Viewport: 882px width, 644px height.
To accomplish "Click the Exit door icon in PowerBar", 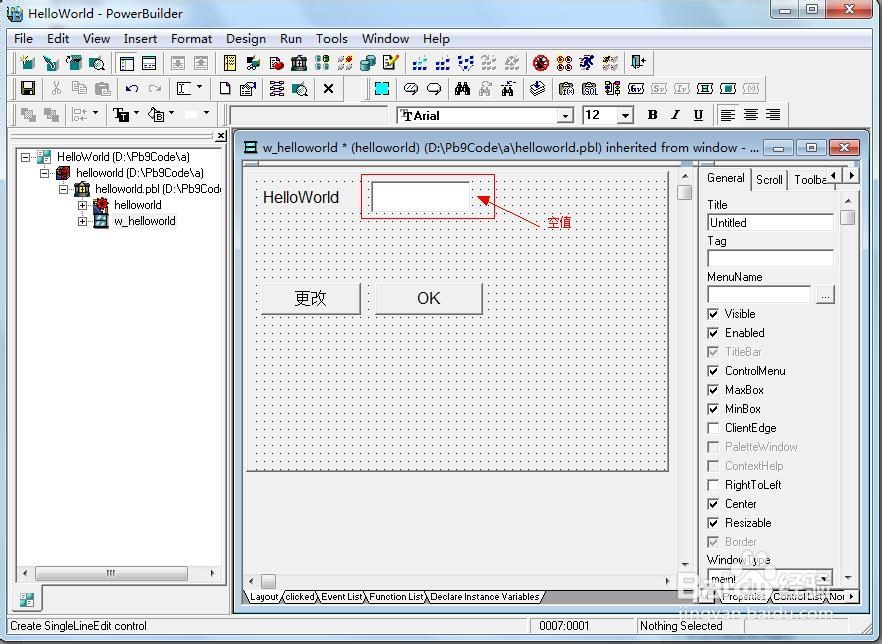I will [x=638, y=62].
